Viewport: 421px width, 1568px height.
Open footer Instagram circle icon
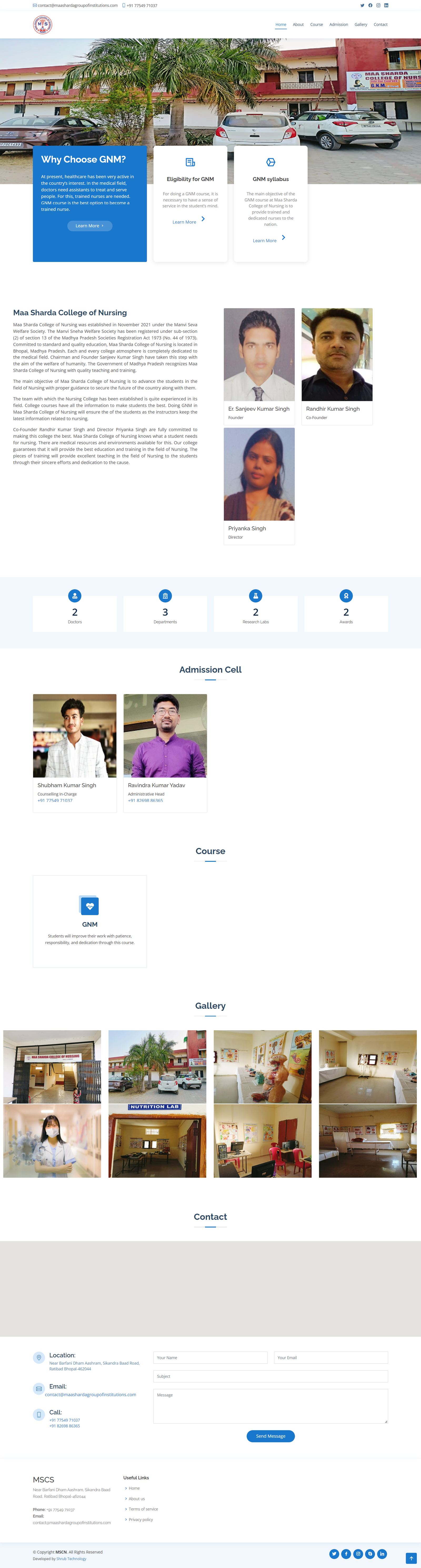tap(358, 1554)
